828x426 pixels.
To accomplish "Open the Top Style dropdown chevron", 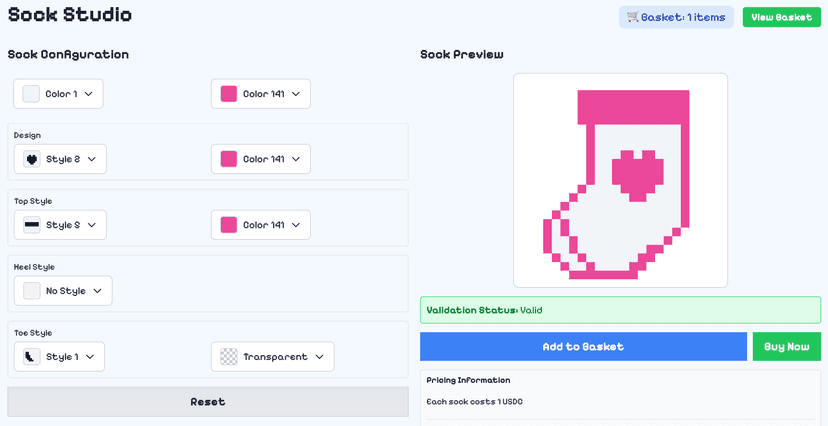I will coord(92,225).
